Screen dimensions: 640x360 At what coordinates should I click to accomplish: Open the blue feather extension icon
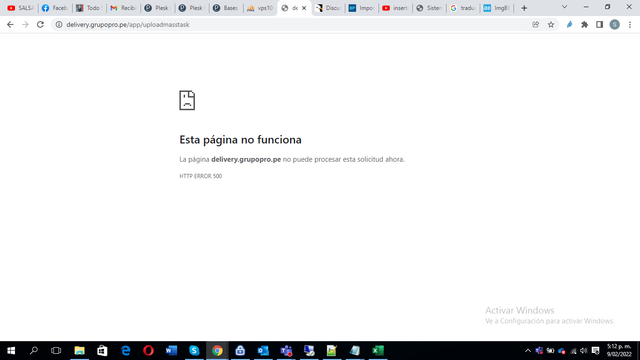pyautogui.click(x=569, y=24)
